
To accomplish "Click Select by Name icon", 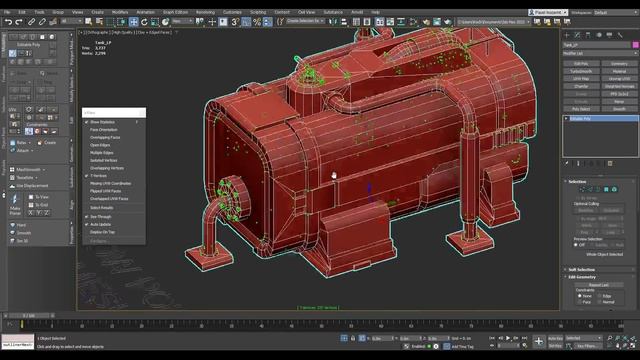I will [99, 22].
